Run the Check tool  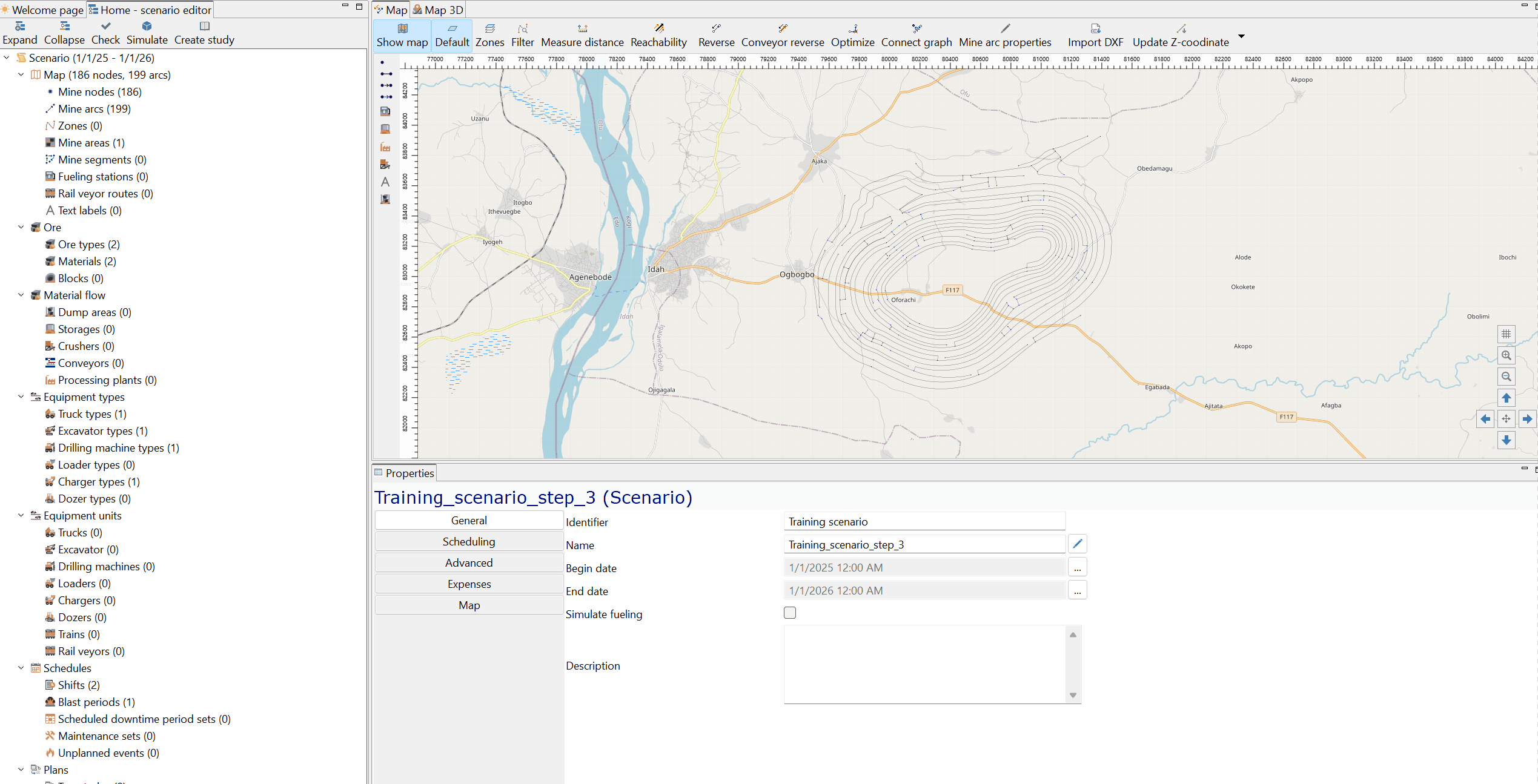tap(105, 33)
